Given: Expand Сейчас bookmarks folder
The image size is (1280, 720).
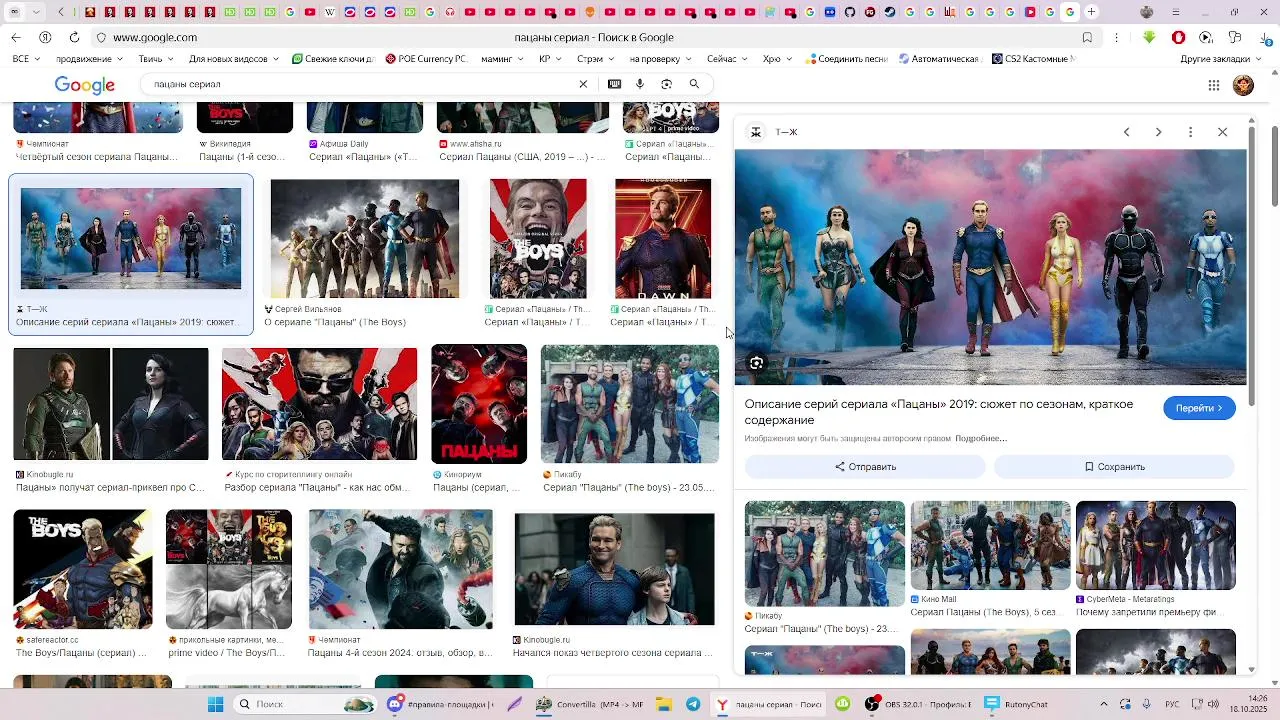Looking at the screenshot, I should coord(727,59).
